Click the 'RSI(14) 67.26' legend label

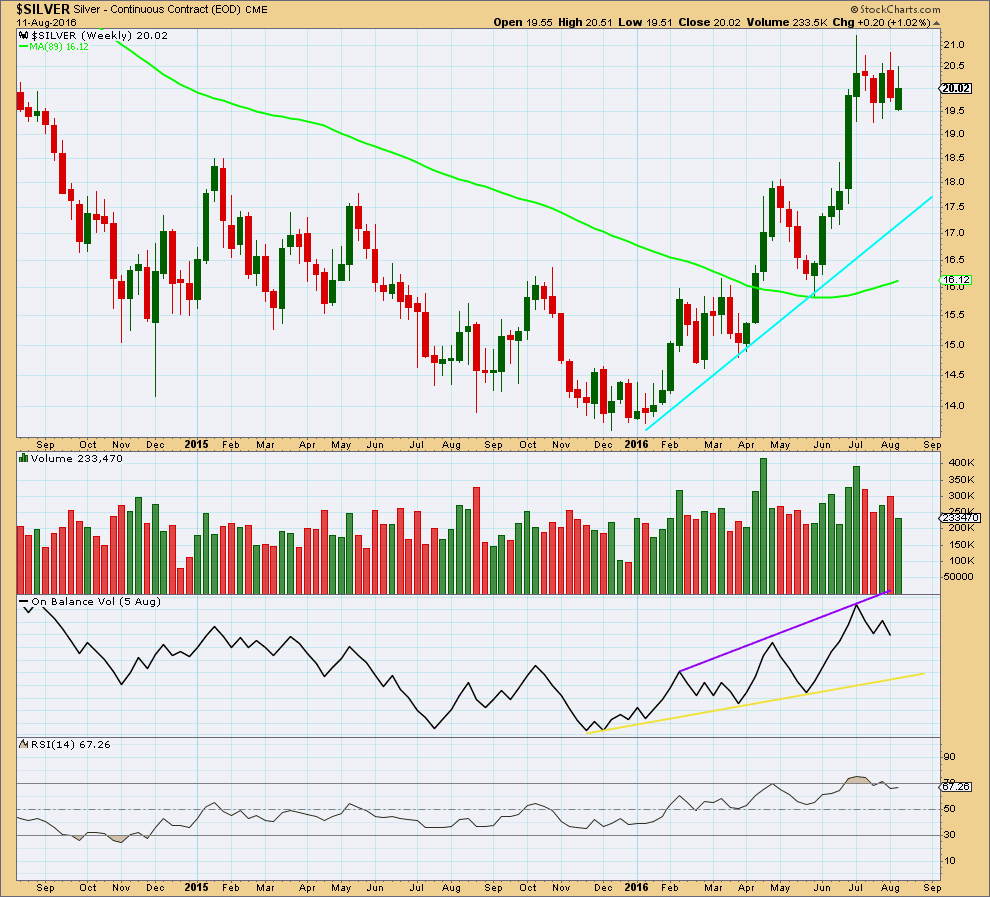tap(71, 745)
